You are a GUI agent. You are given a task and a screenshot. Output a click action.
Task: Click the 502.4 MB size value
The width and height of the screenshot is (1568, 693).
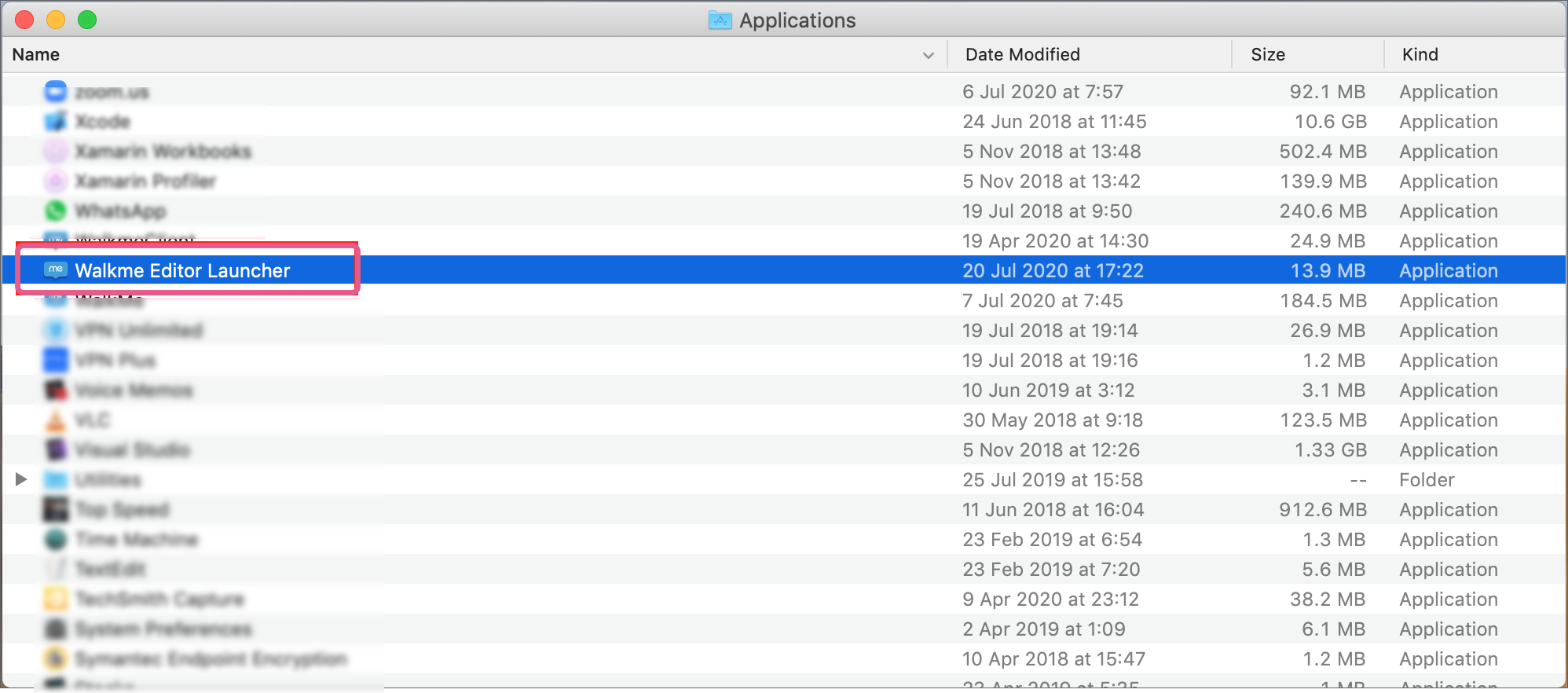[x=1323, y=152]
